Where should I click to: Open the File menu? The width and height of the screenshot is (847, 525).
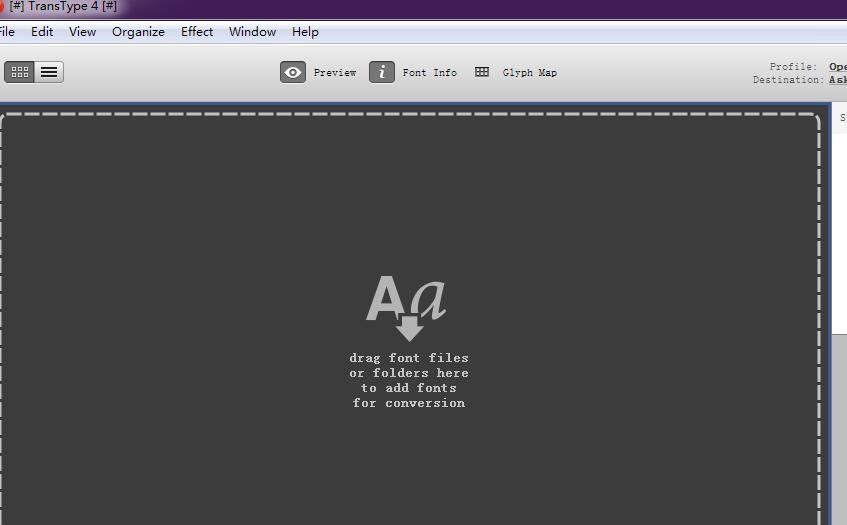7,32
